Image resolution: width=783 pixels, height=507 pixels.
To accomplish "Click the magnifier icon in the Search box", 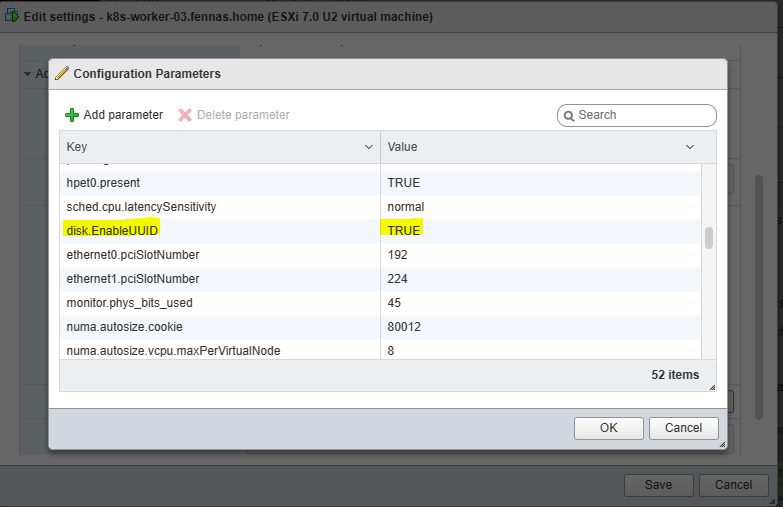I will (x=569, y=116).
